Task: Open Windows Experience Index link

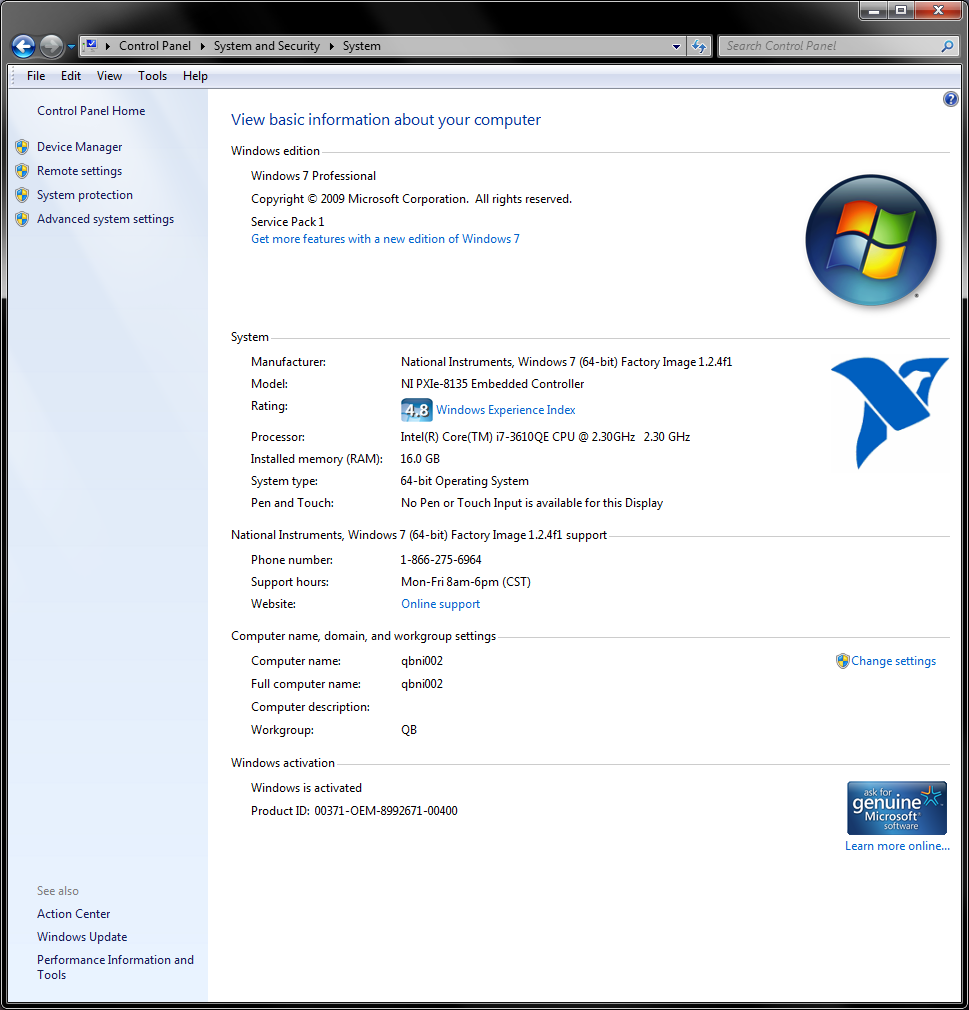Action: tap(506, 410)
